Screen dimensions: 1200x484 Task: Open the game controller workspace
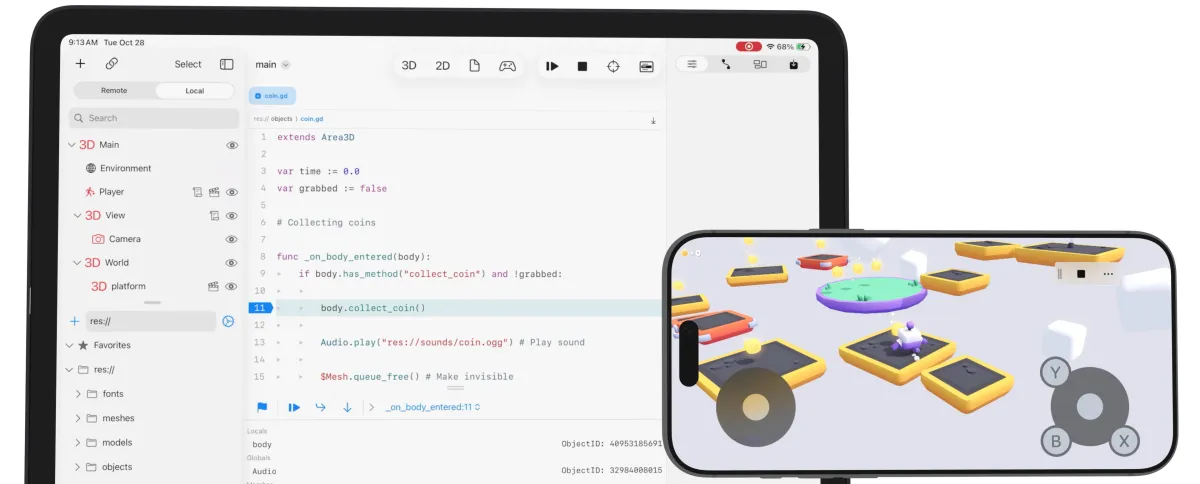point(508,66)
